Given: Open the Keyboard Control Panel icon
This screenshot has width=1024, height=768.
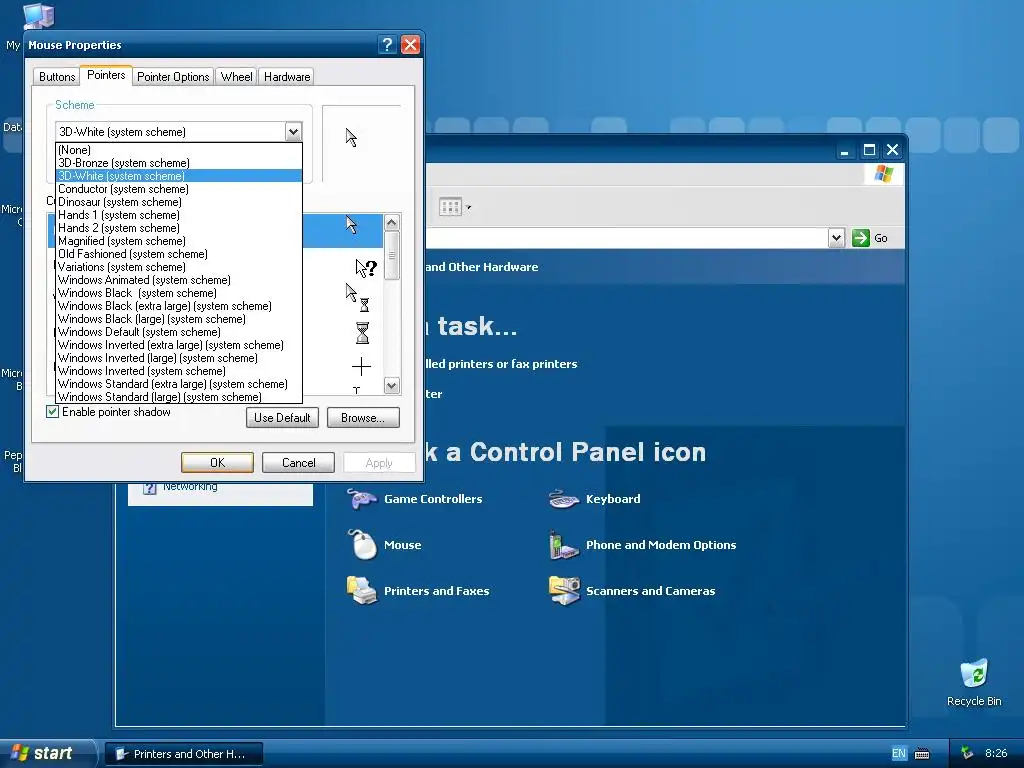Looking at the screenshot, I should (564, 499).
